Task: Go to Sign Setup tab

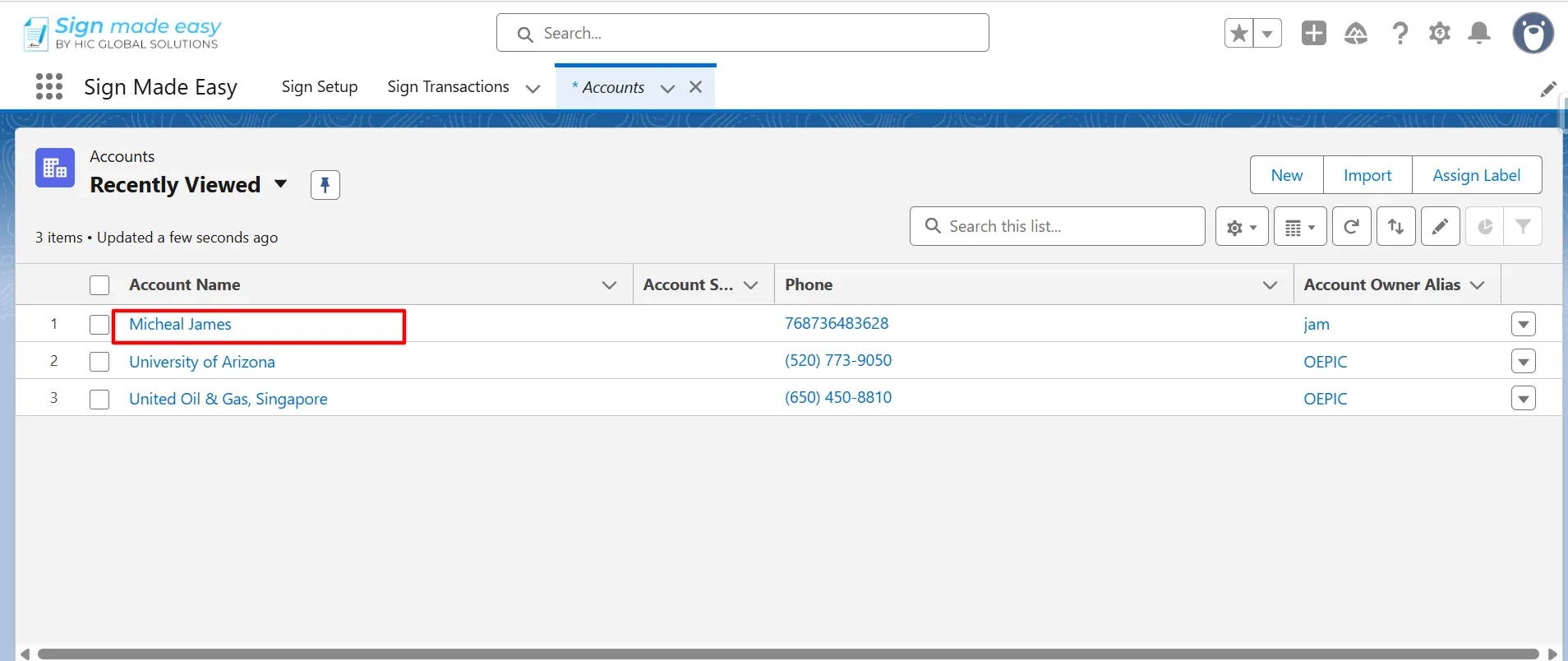Action: point(320,87)
